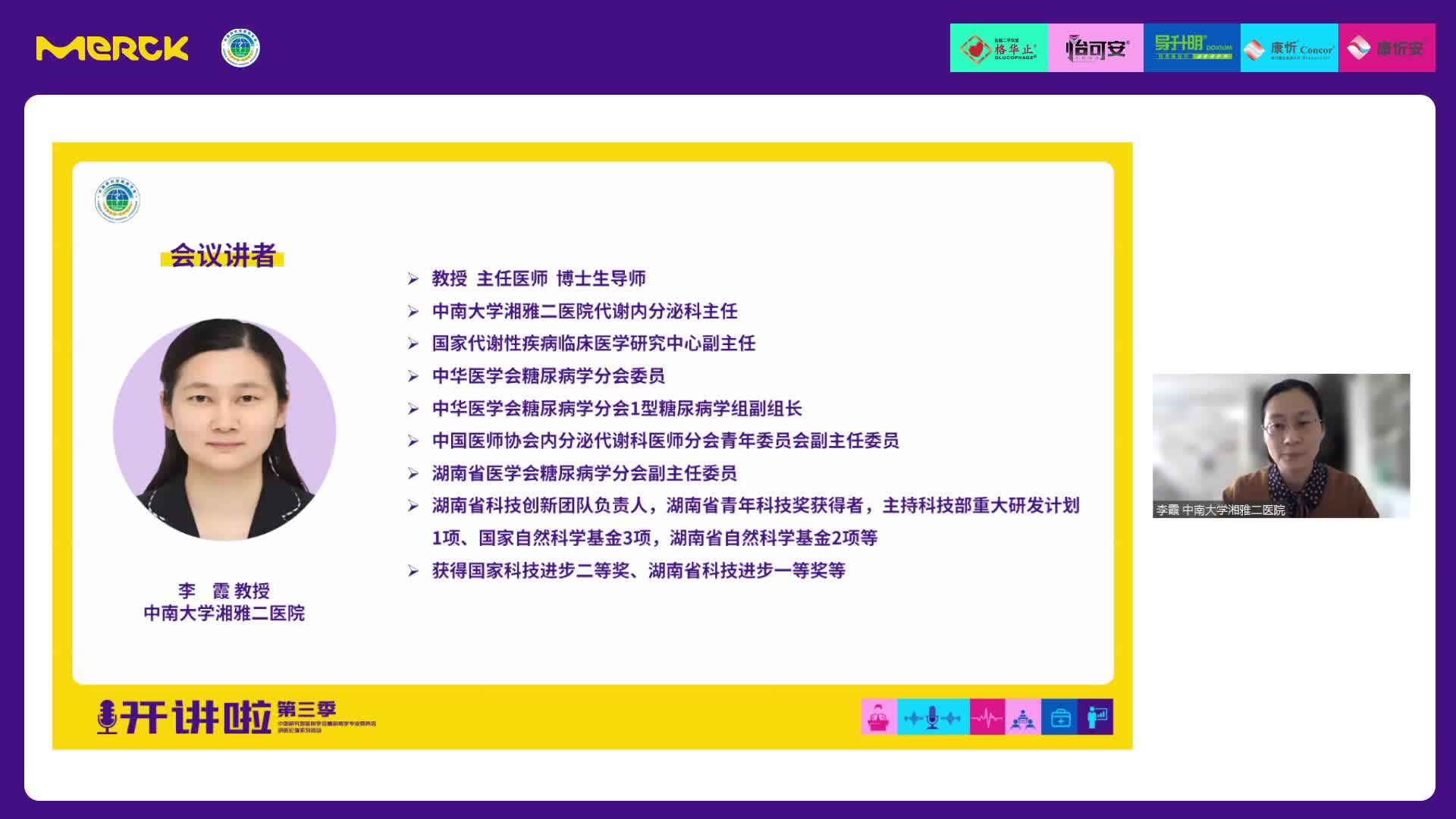Open the 怡可安 brand banner
This screenshot has width=1456, height=819.
pos(1096,48)
